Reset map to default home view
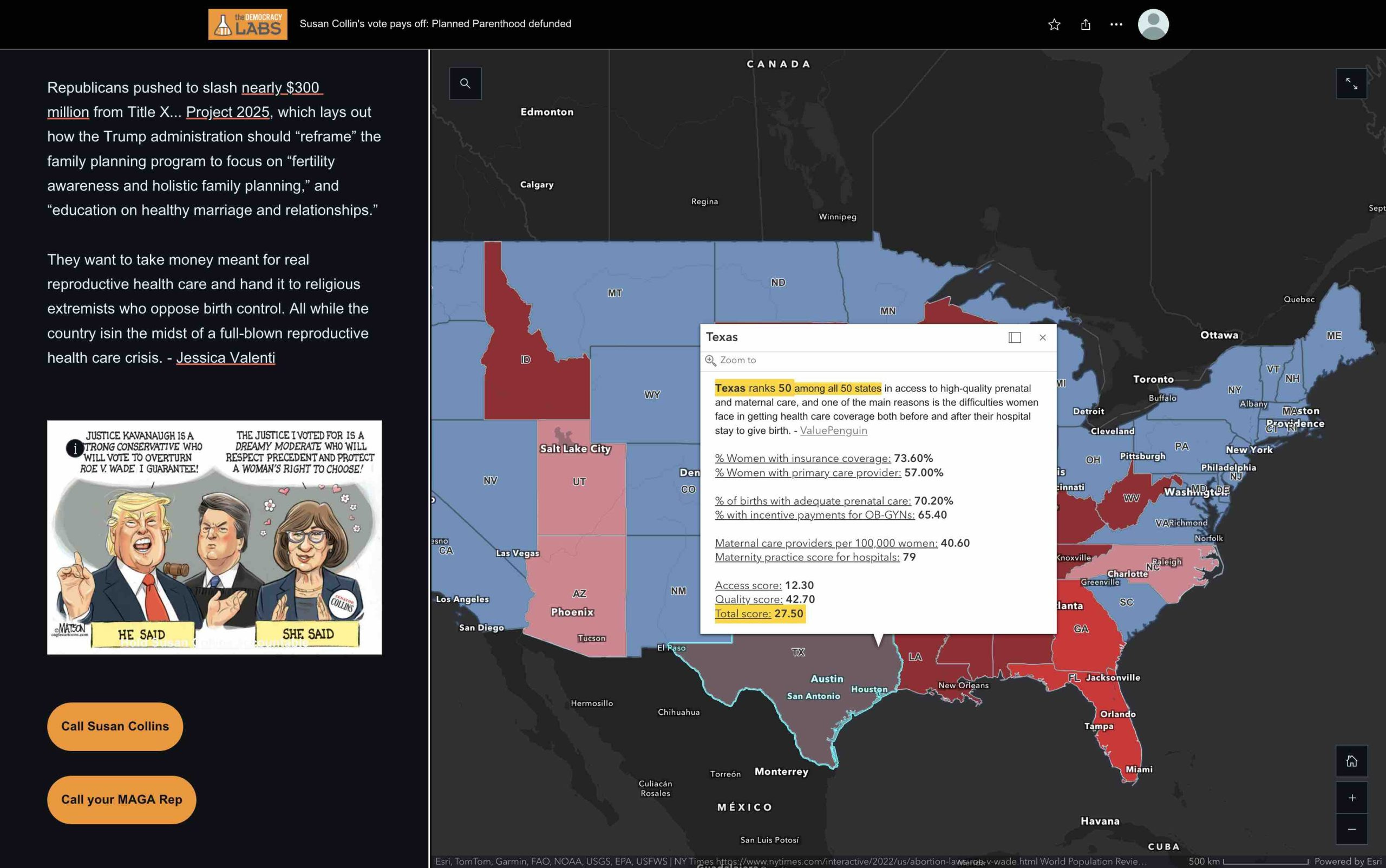The height and width of the screenshot is (868, 1386). pos(1351,761)
